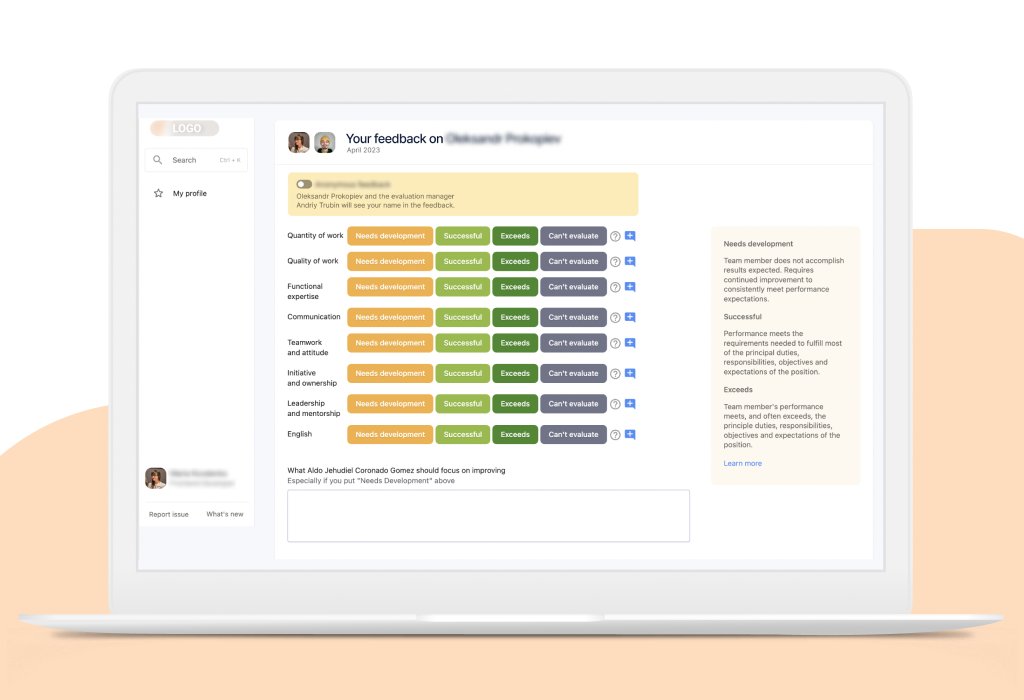Rate Quality of work as Exceeds
This screenshot has height=700, width=1024.
click(x=515, y=261)
